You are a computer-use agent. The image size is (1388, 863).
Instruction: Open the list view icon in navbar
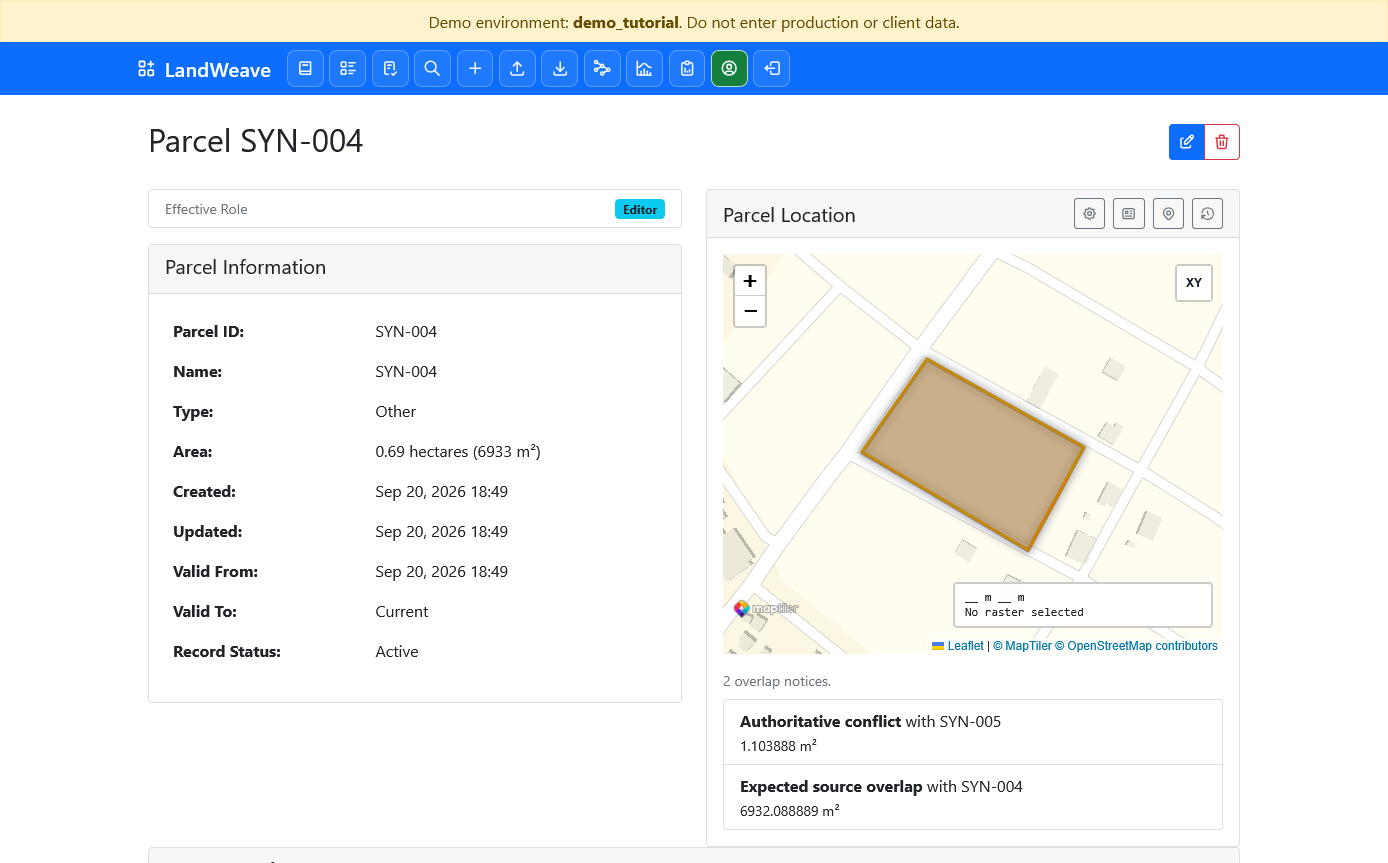348,68
